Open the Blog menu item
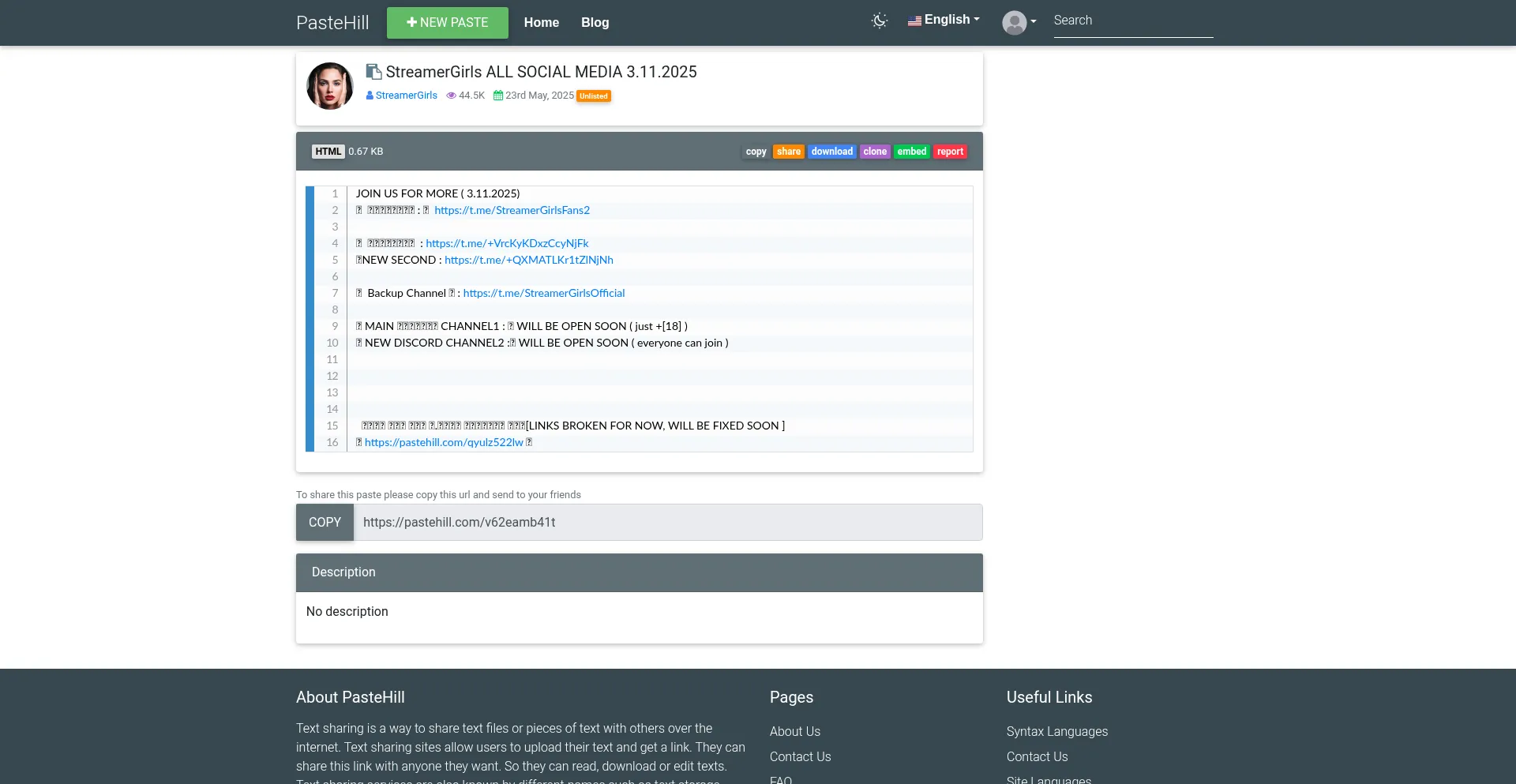 595,23
